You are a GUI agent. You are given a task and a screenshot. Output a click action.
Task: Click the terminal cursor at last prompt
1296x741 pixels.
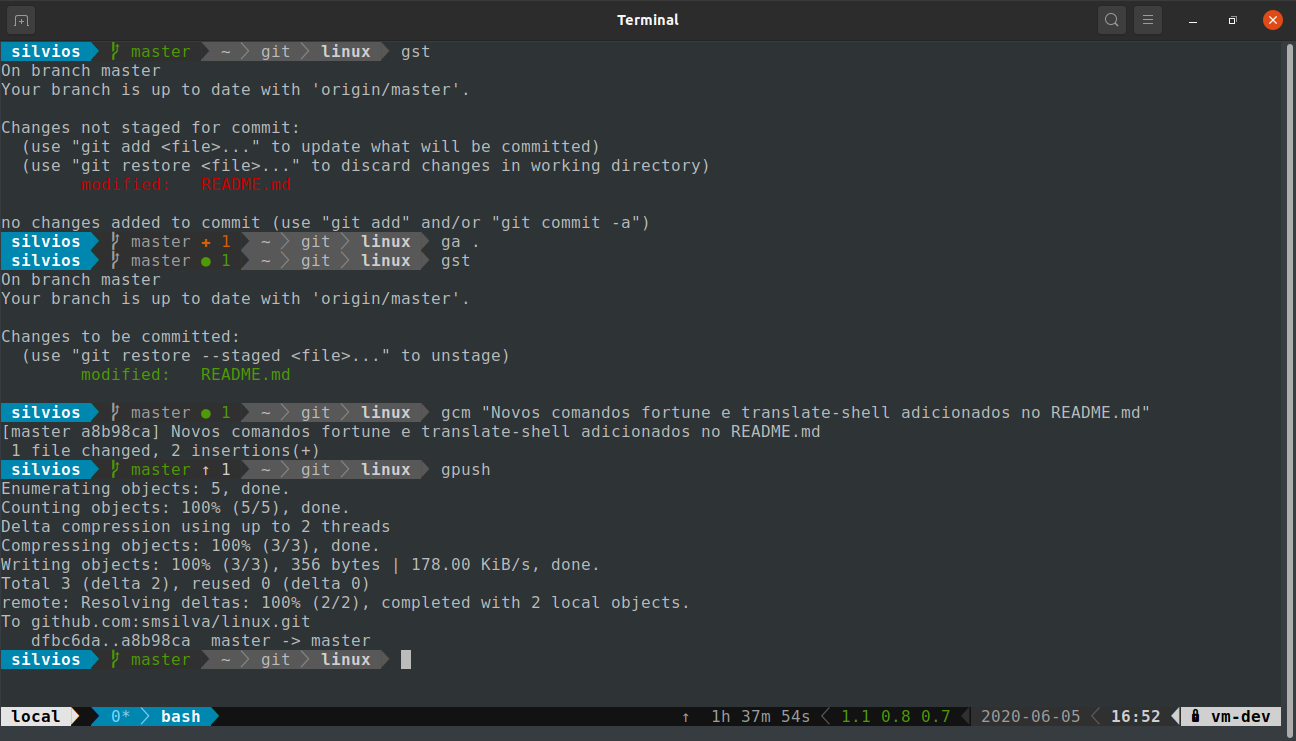(x=406, y=660)
